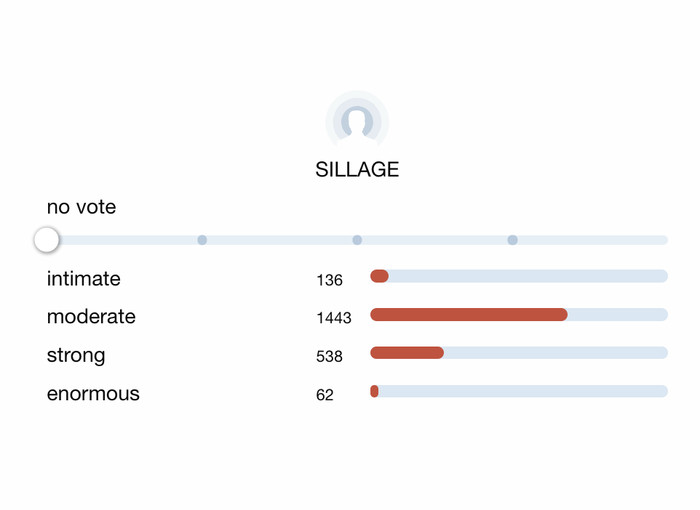
Task: Click the 'enormous' label
Action: point(93,394)
